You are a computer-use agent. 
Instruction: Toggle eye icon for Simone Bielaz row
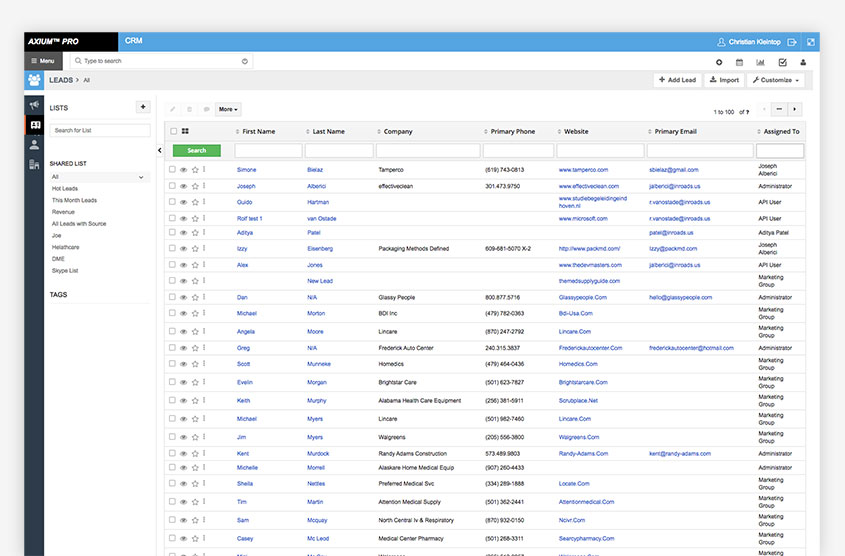click(x=183, y=170)
